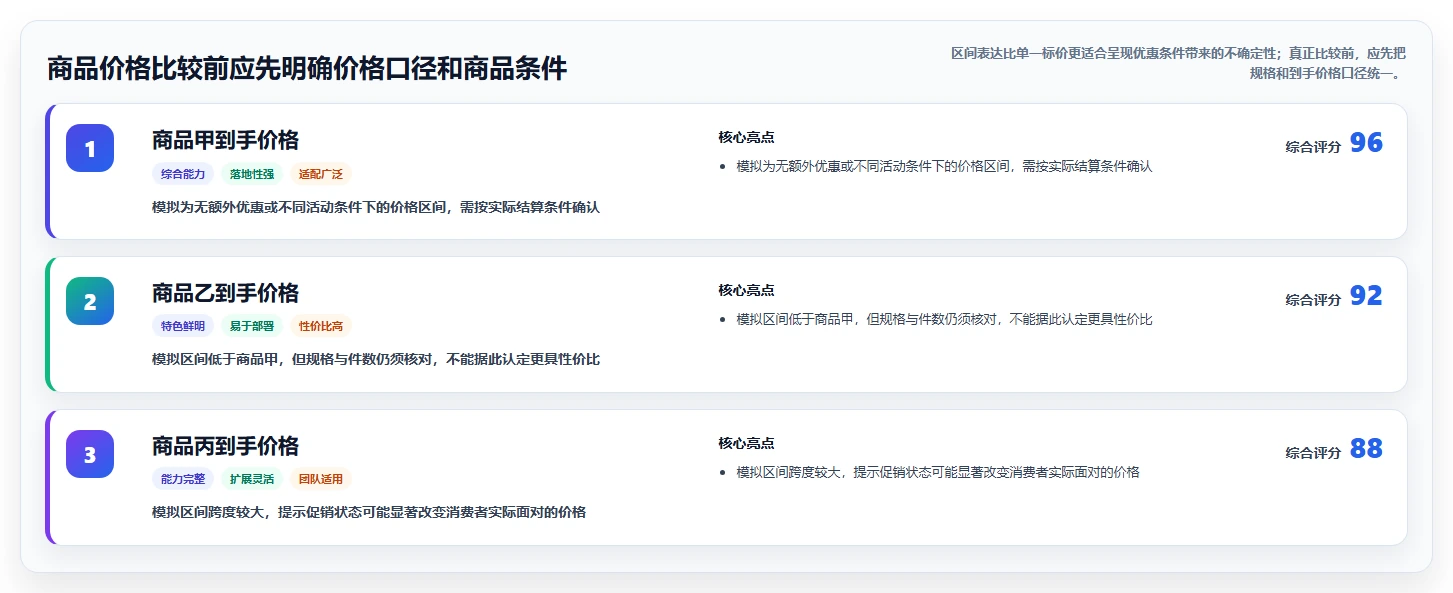Click 商品丙 highlight bullet about 促销状态

tap(938, 472)
